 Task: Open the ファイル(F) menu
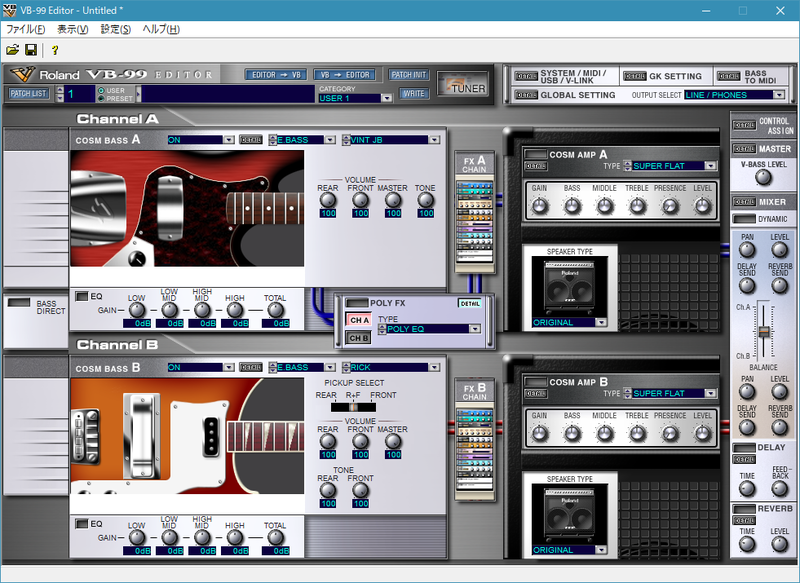[x=26, y=29]
